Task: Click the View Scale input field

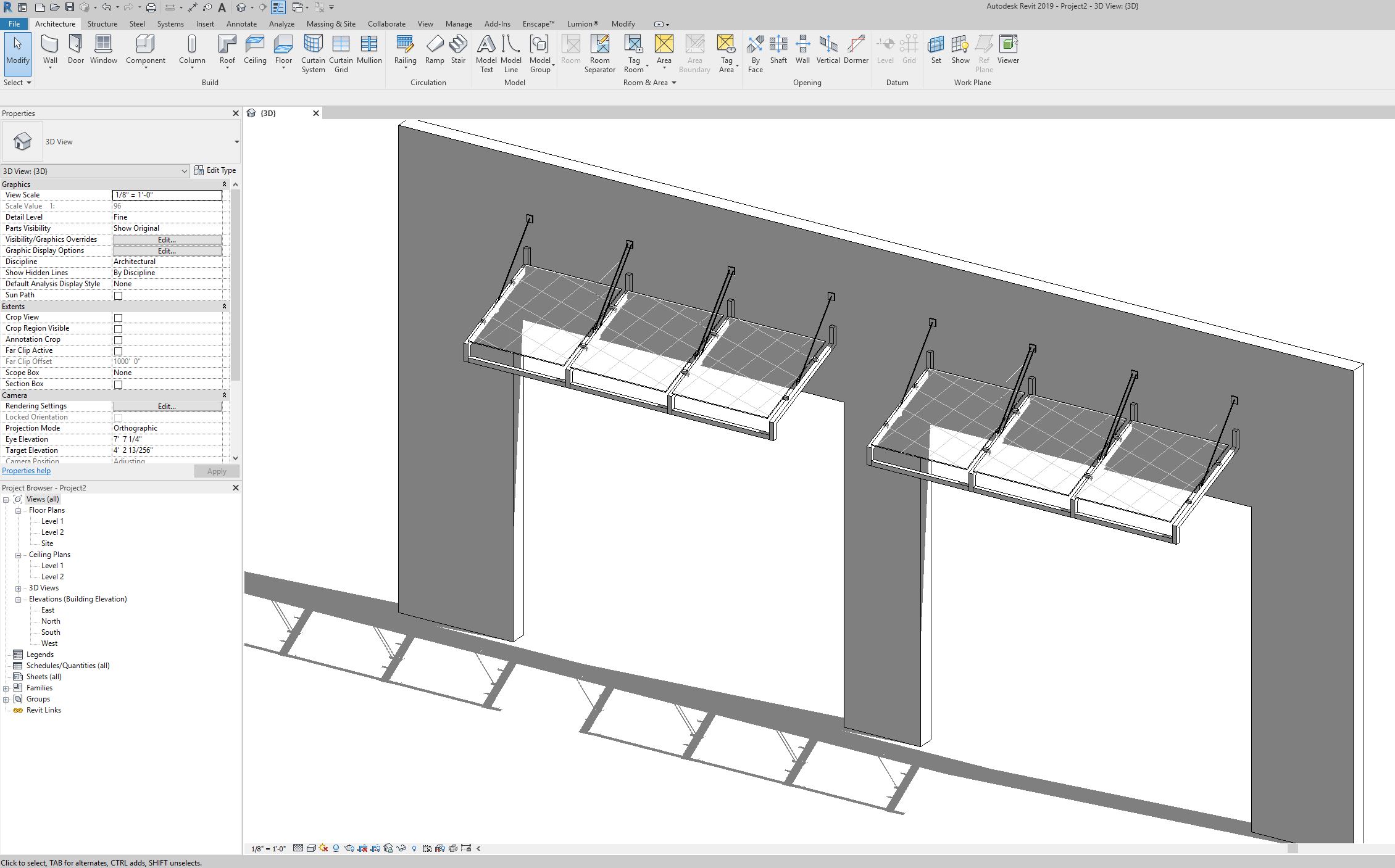Action: (167, 195)
